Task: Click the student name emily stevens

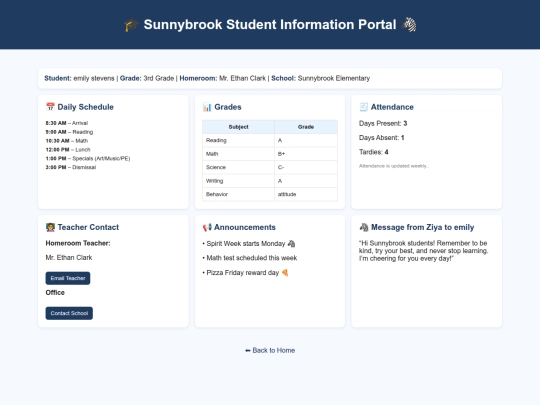Action: pos(94,78)
